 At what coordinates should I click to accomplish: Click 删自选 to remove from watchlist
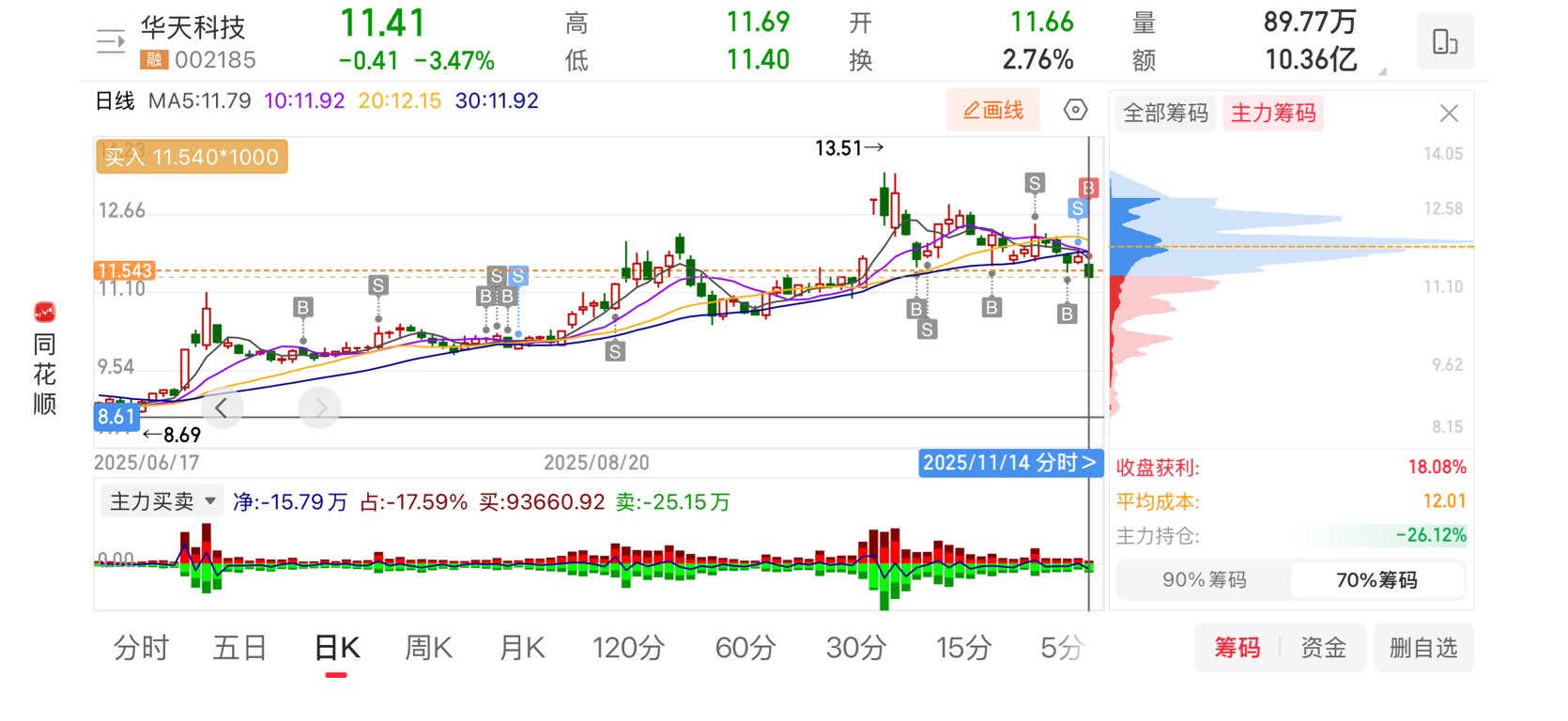[1423, 648]
